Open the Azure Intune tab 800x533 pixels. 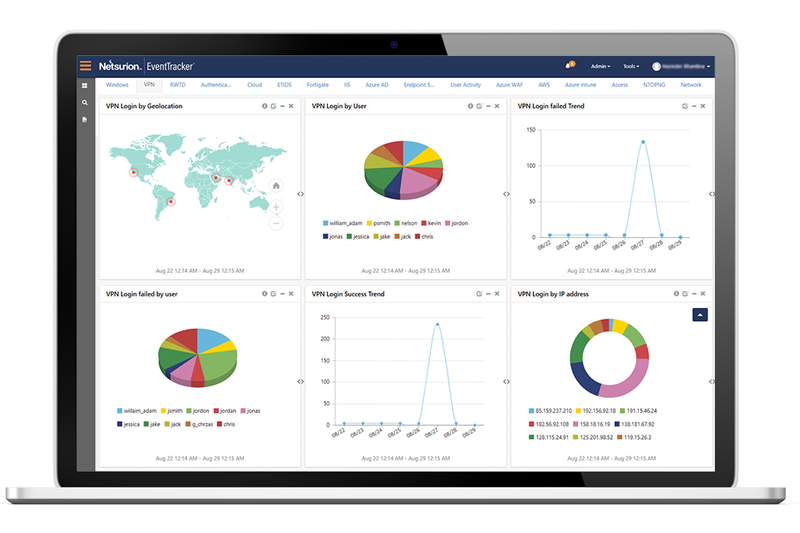tap(580, 85)
